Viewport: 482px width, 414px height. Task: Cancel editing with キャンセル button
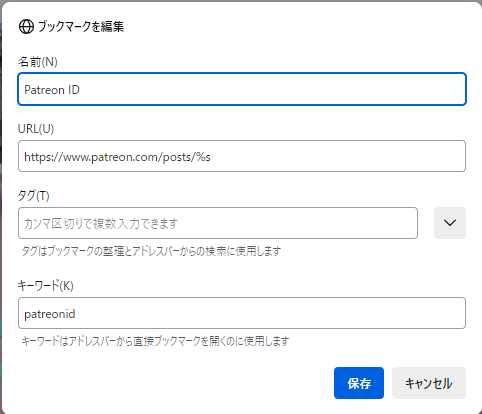(x=429, y=383)
